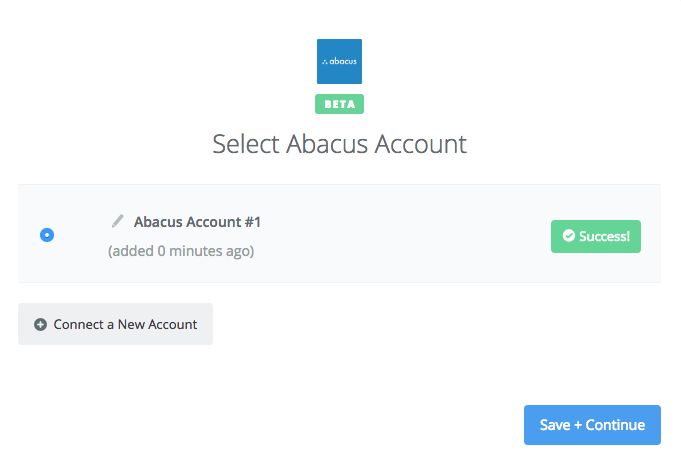
Task: Click Connect a New Account button
Action: [x=116, y=324]
